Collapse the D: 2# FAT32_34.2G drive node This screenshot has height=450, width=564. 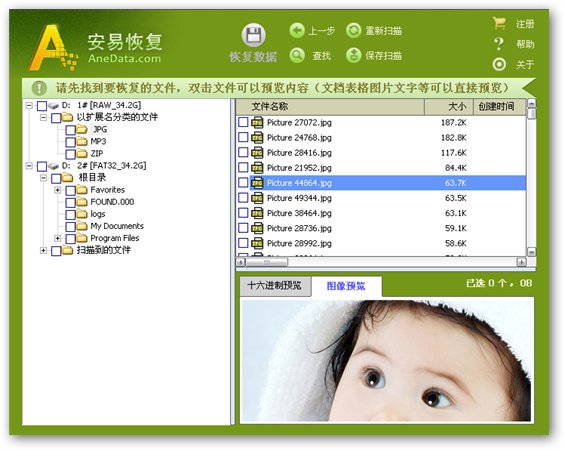coord(29,166)
